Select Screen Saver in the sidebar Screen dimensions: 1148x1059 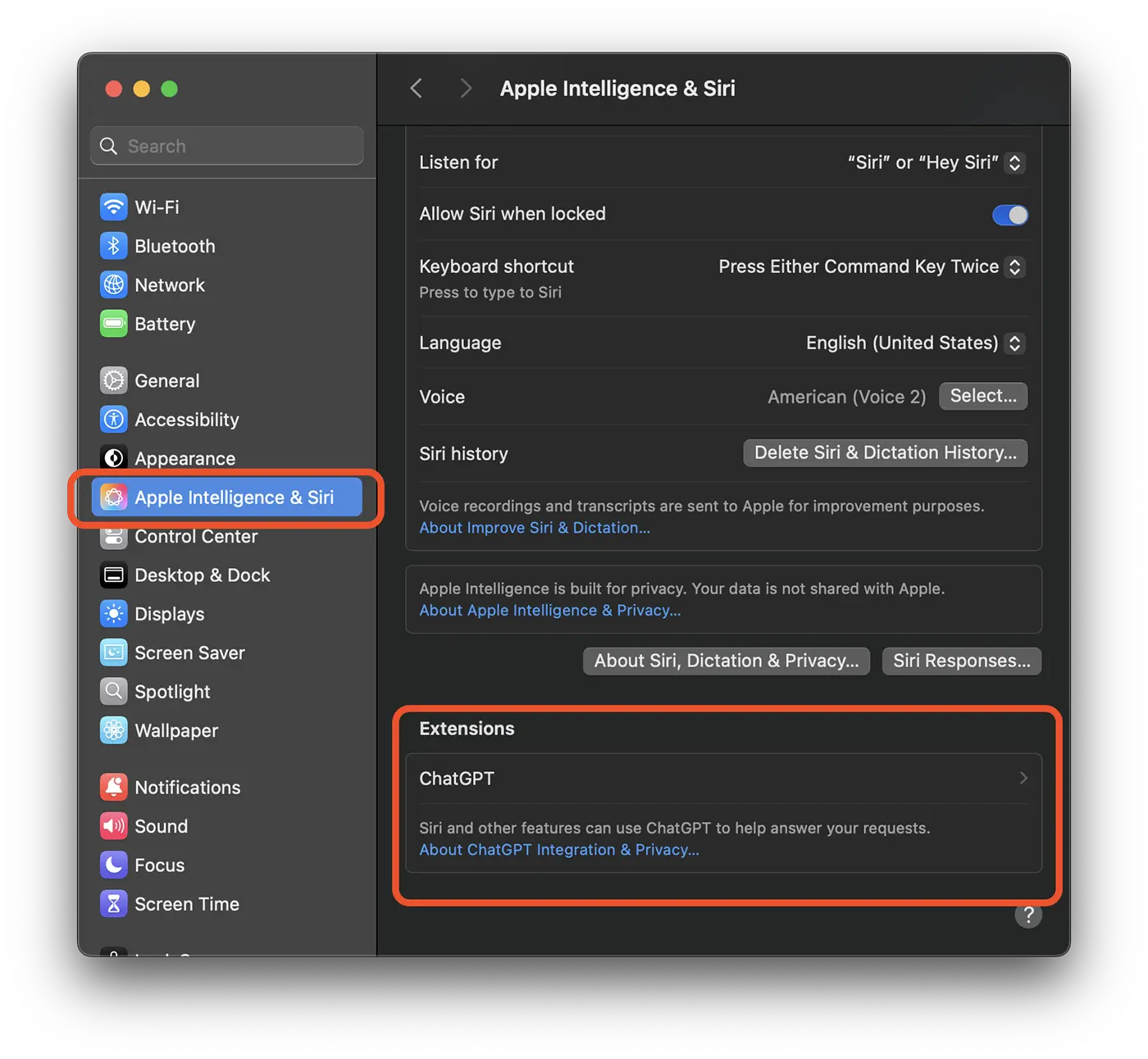click(x=227, y=653)
